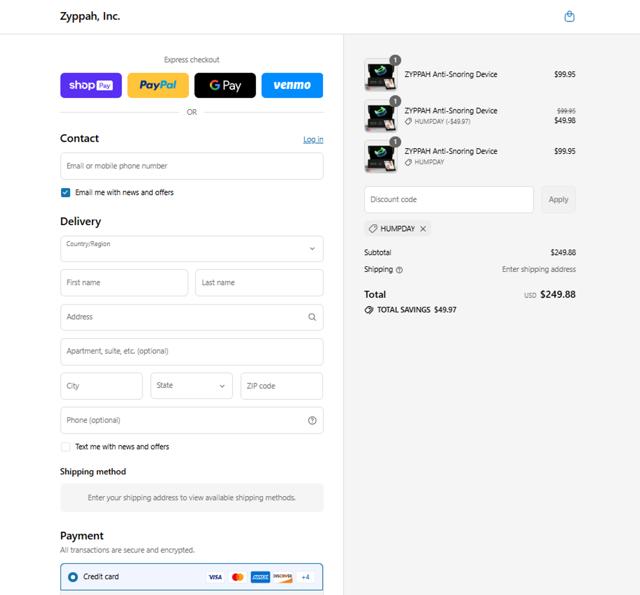Click the USD $249.88 total
Image resolution: width=640 pixels, height=595 pixels.
click(x=550, y=295)
